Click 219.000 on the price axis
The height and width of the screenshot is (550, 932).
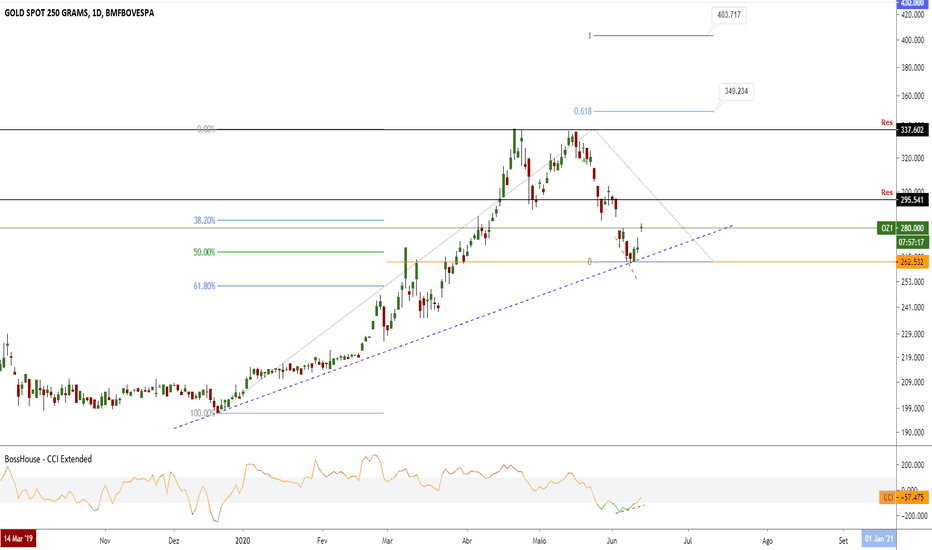pos(912,357)
